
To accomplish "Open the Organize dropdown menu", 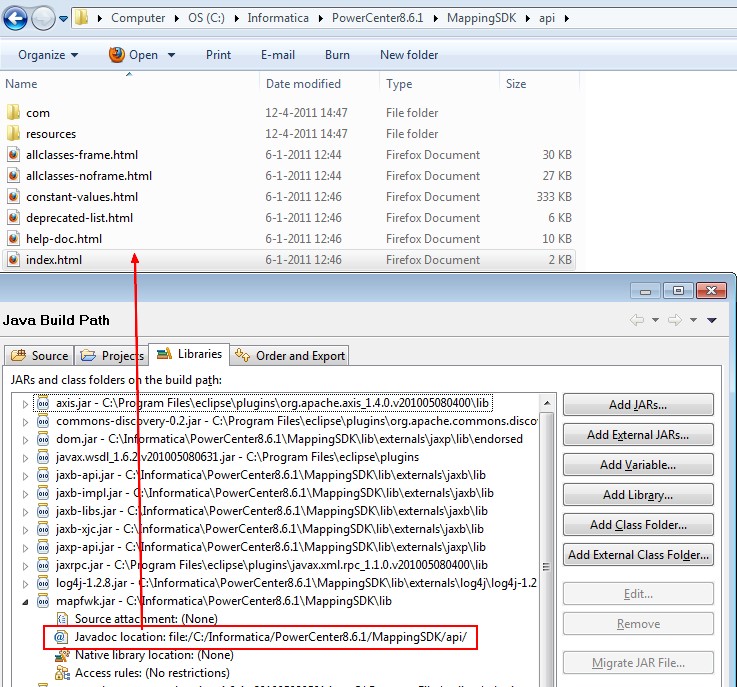I will (x=47, y=55).
